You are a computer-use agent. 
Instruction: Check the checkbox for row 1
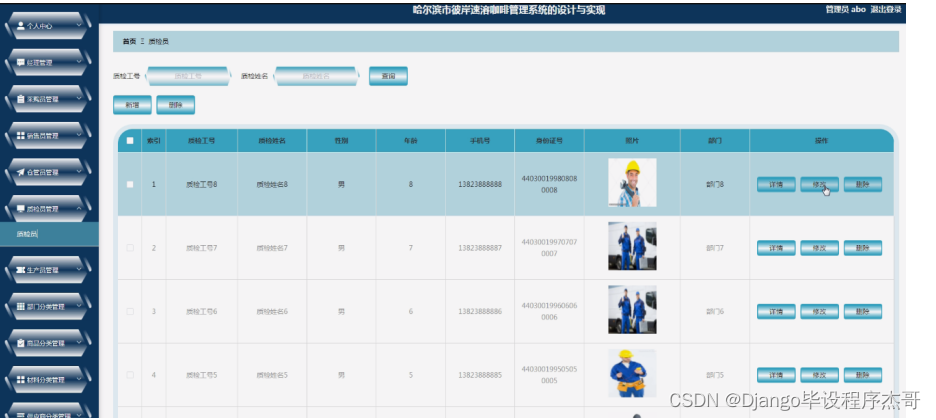(130, 184)
